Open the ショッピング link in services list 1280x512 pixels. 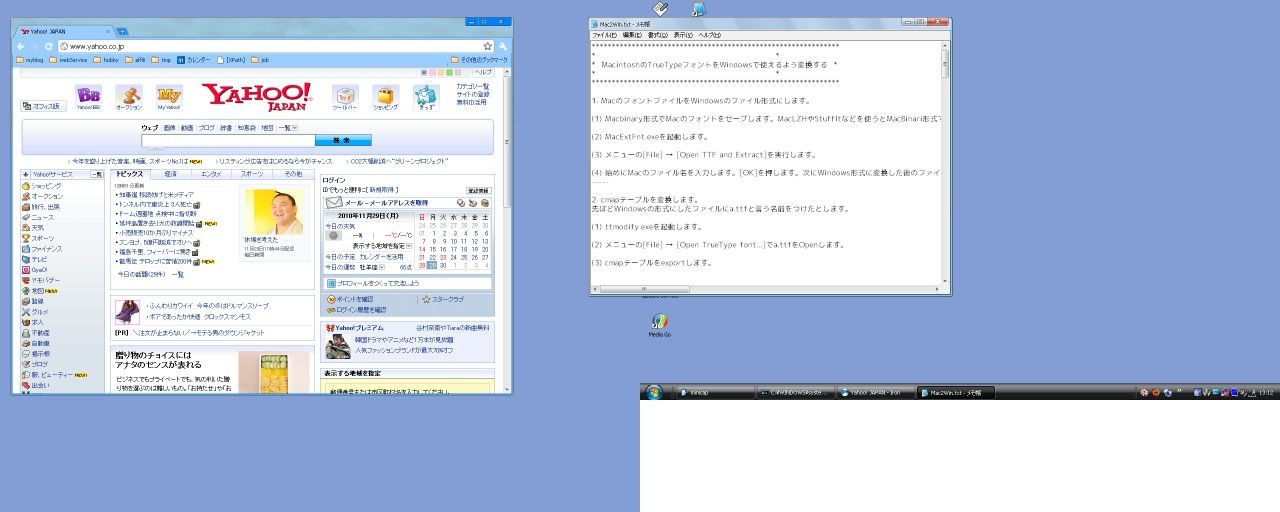click(46, 186)
